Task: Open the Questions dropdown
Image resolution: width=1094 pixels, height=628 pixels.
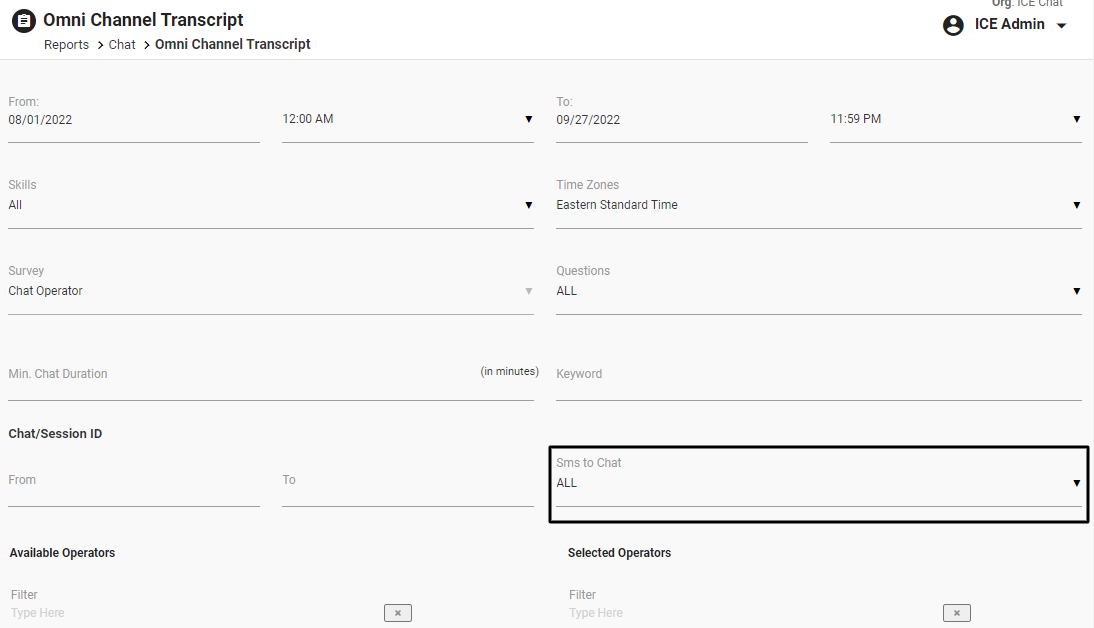Action: (x=1076, y=292)
